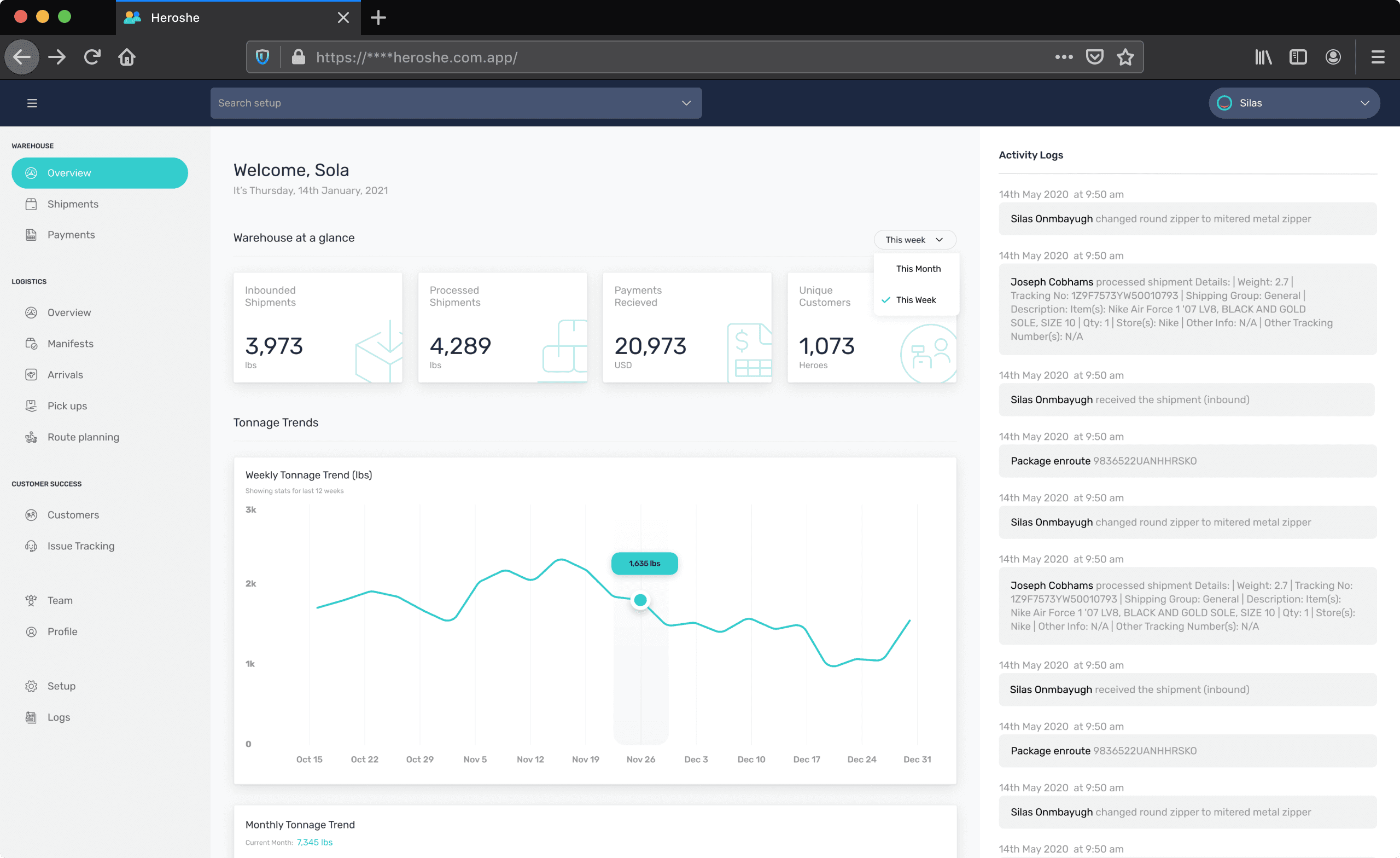The image size is (1400, 858).
Task: Click the Team icon in the sidebar
Action: [x=31, y=600]
